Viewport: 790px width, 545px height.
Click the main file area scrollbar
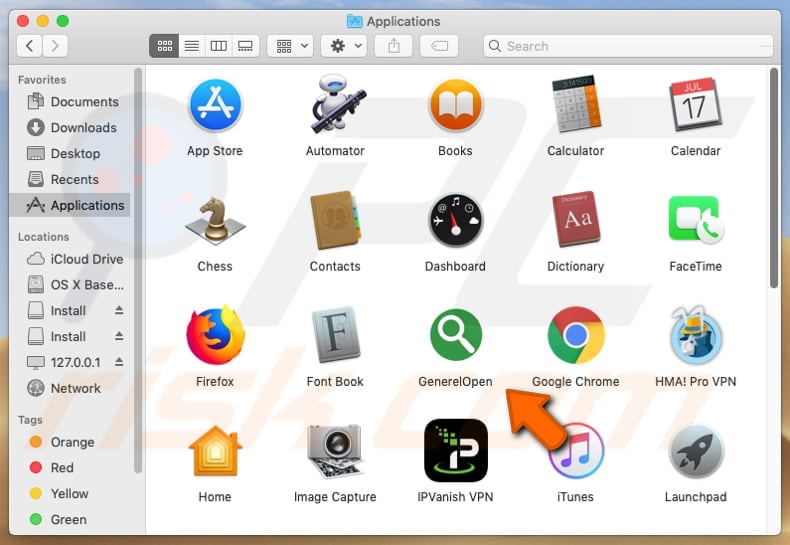(x=774, y=178)
